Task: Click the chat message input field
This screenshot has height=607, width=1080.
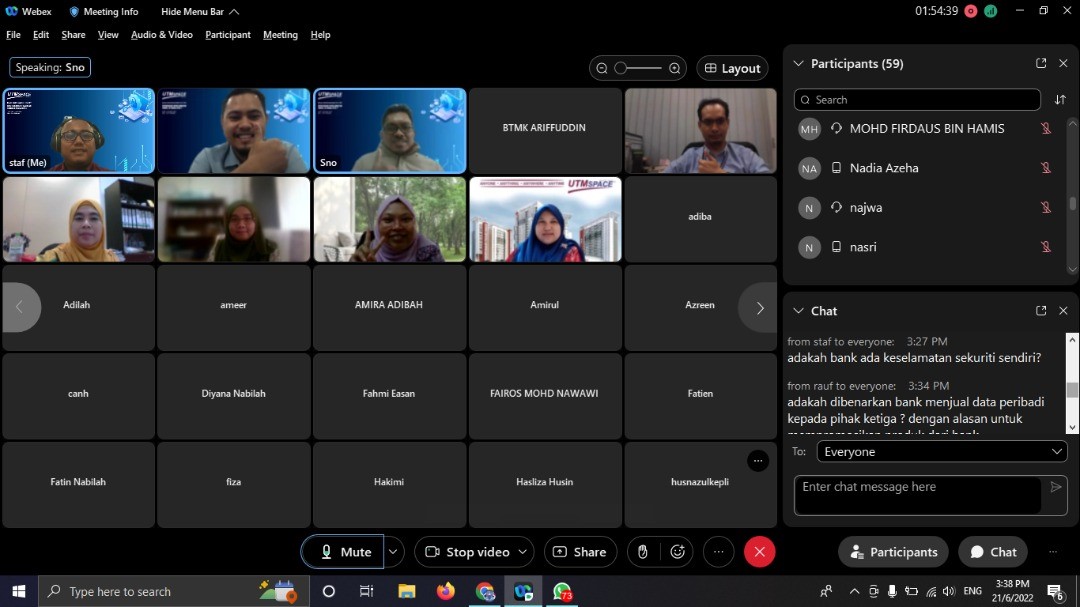Action: (917, 494)
